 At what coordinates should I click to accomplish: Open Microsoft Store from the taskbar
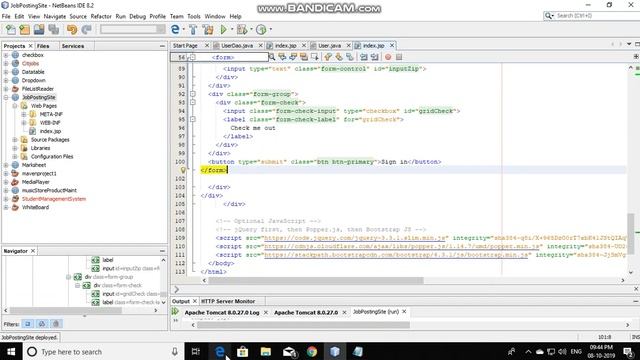click(x=242, y=351)
